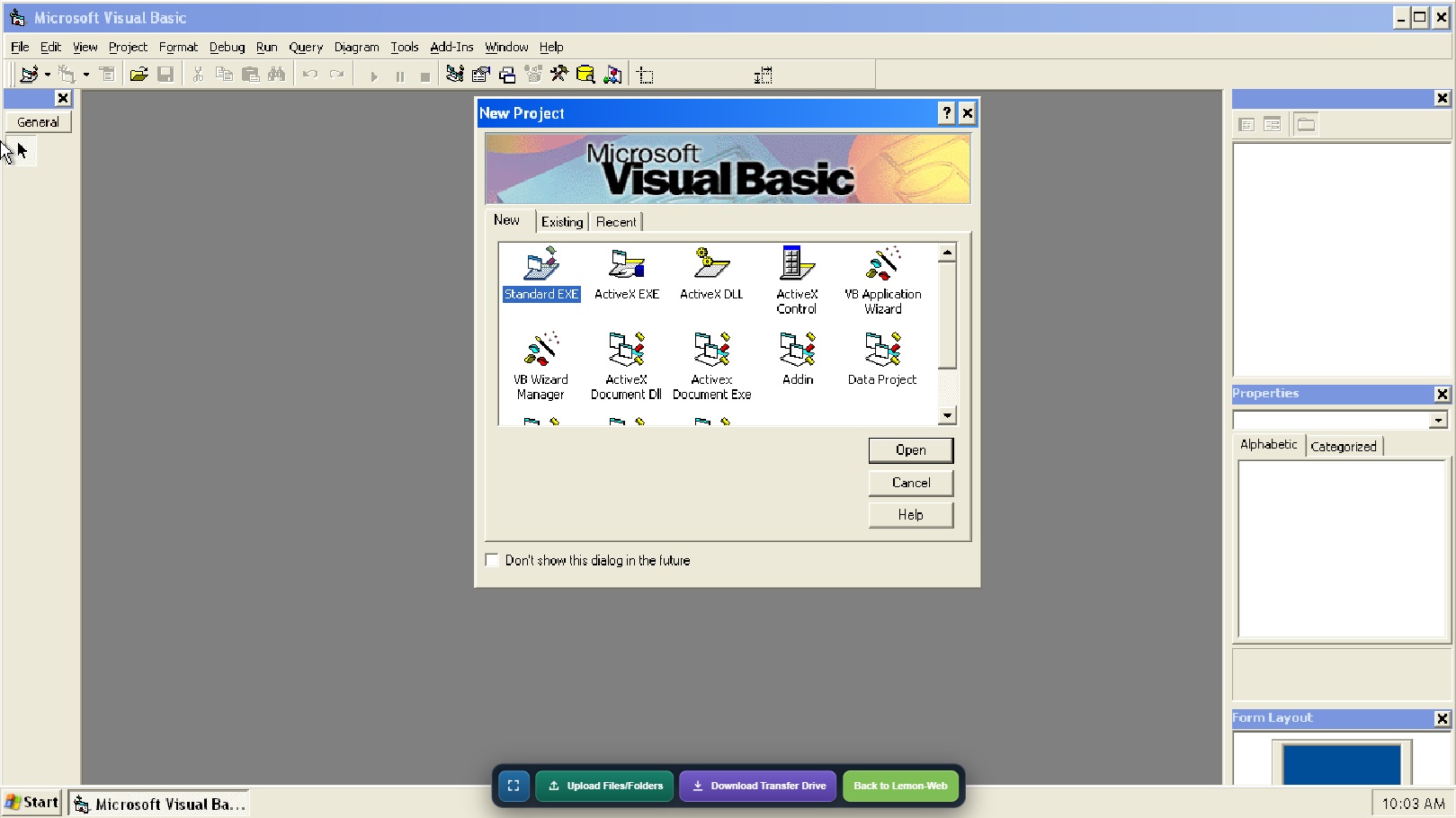Image resolution: width=1456 pixels, height=818 pixels.
Task: Click the Add Standard EXE Project toolbar icon
Action: [29, 75]
